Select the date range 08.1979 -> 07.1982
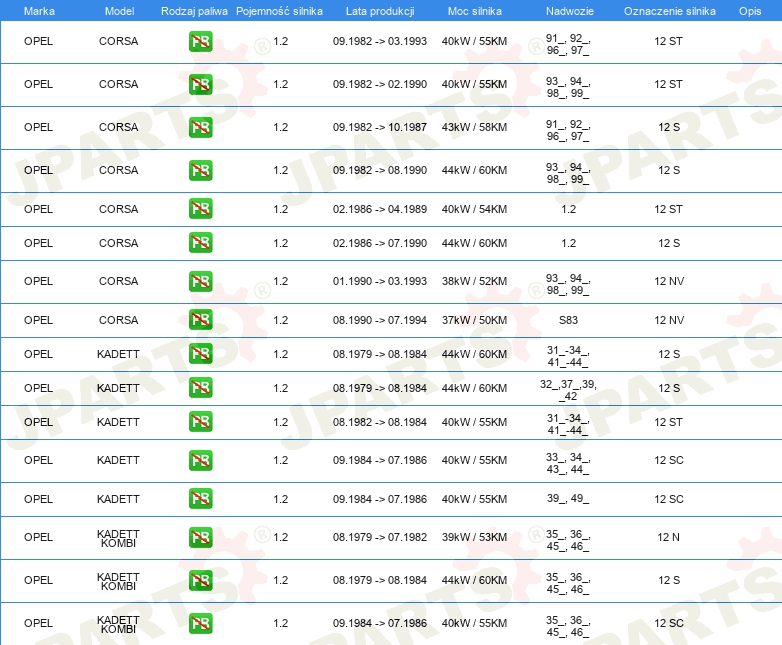 click(380, 537)
